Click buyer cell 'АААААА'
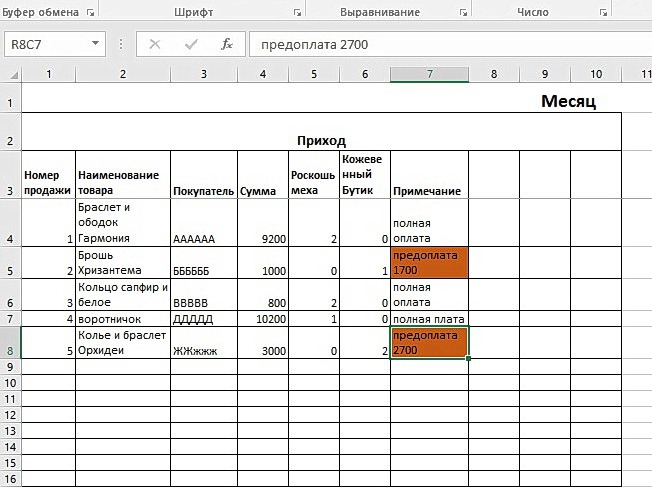The image size is (652, 487). pos(204,222)
